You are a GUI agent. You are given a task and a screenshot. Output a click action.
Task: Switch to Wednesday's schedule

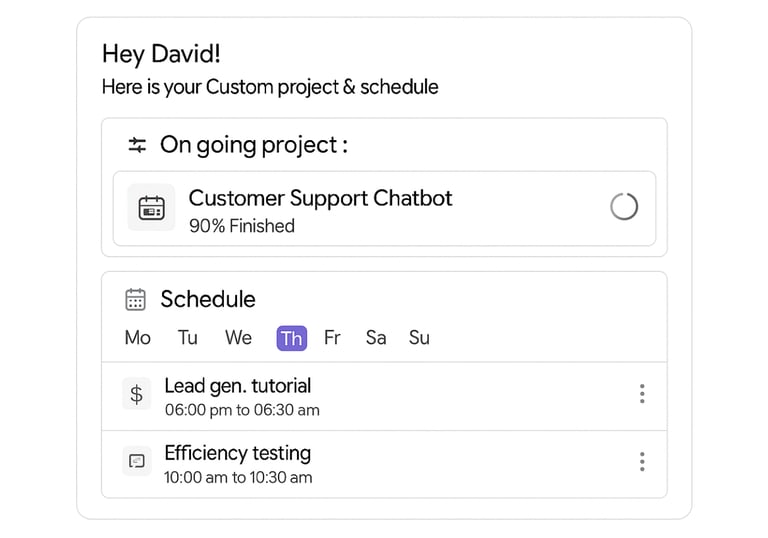(238, 338)
